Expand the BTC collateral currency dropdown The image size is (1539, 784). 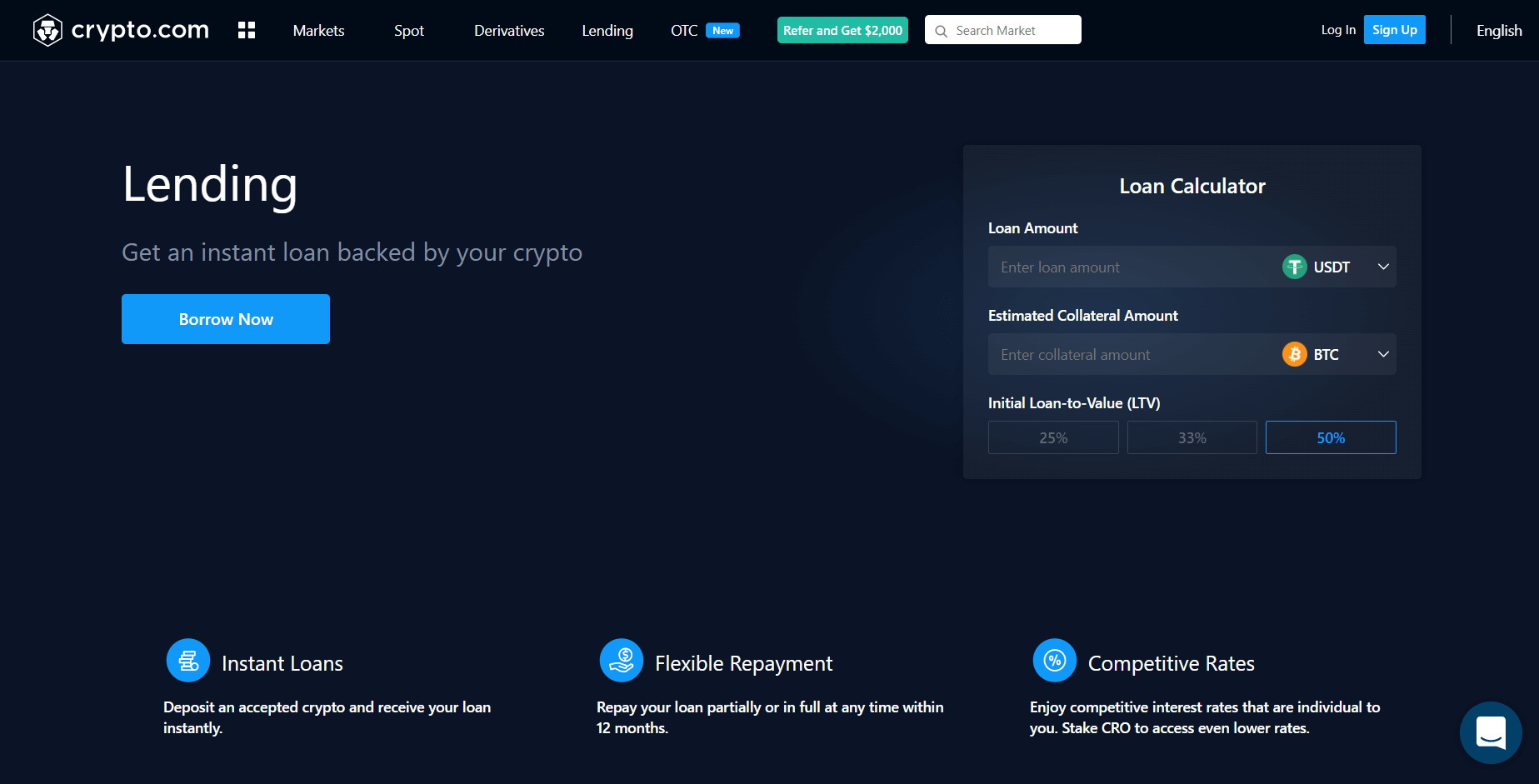click(1383, 354)
